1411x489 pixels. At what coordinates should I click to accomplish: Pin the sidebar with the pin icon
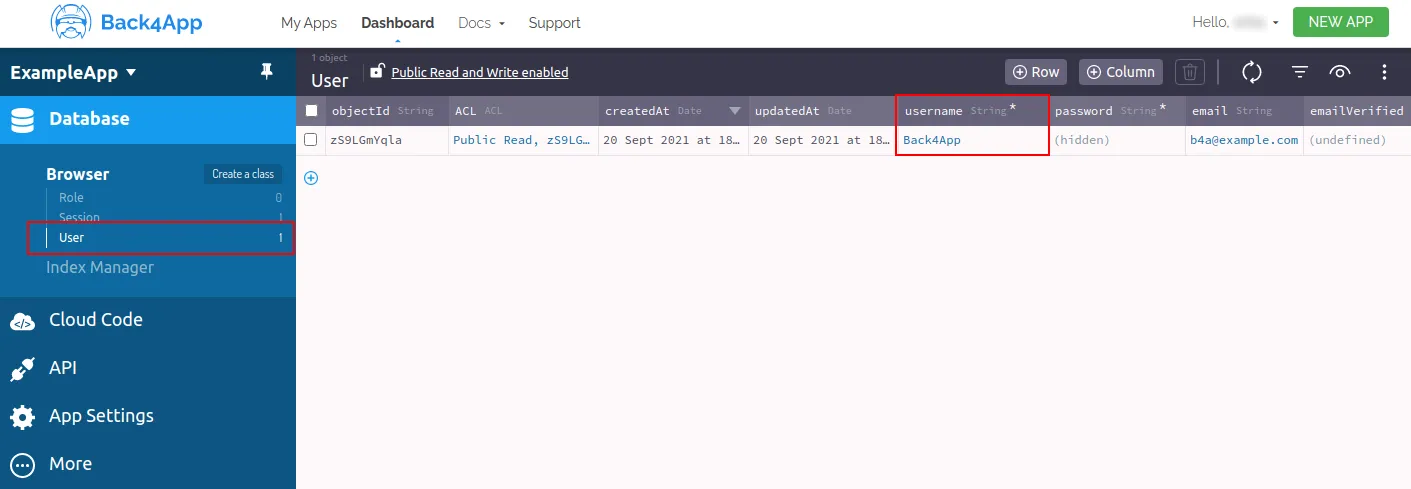coord(266,72)
